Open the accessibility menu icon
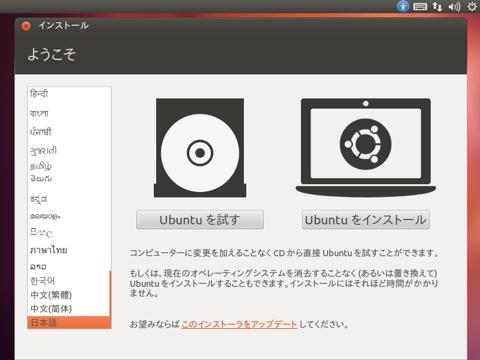480x360 pixels. (x=403, y=6)
